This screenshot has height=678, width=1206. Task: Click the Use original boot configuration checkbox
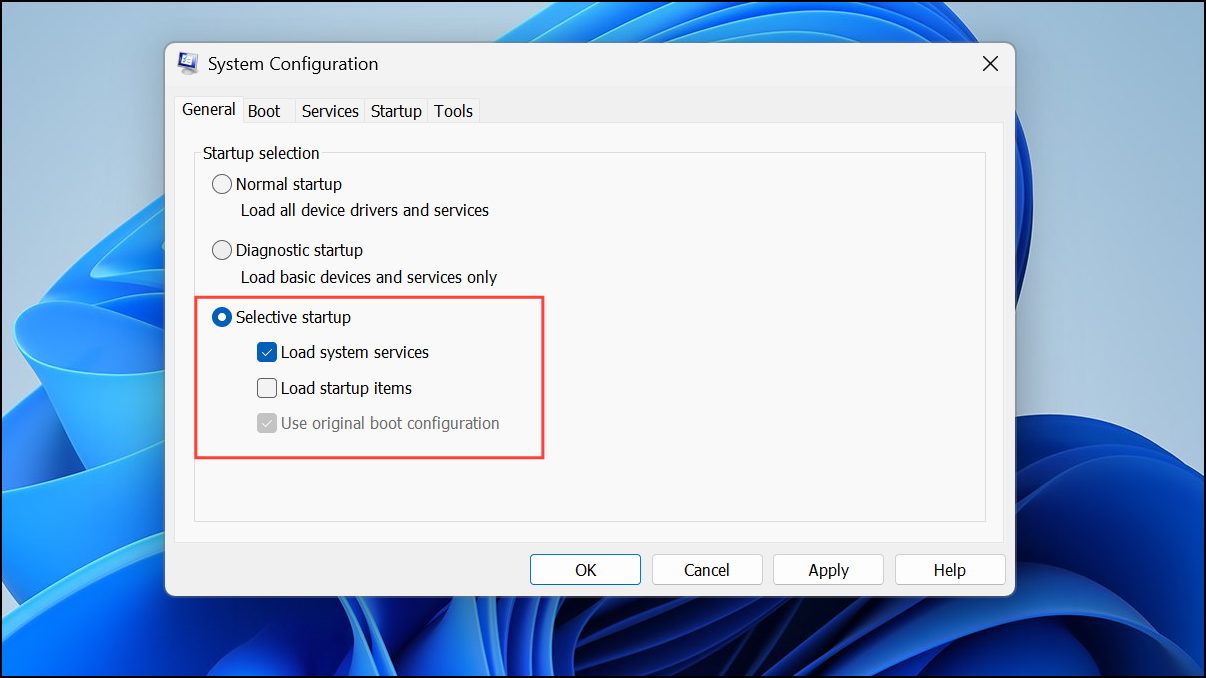tap(267, 423)
